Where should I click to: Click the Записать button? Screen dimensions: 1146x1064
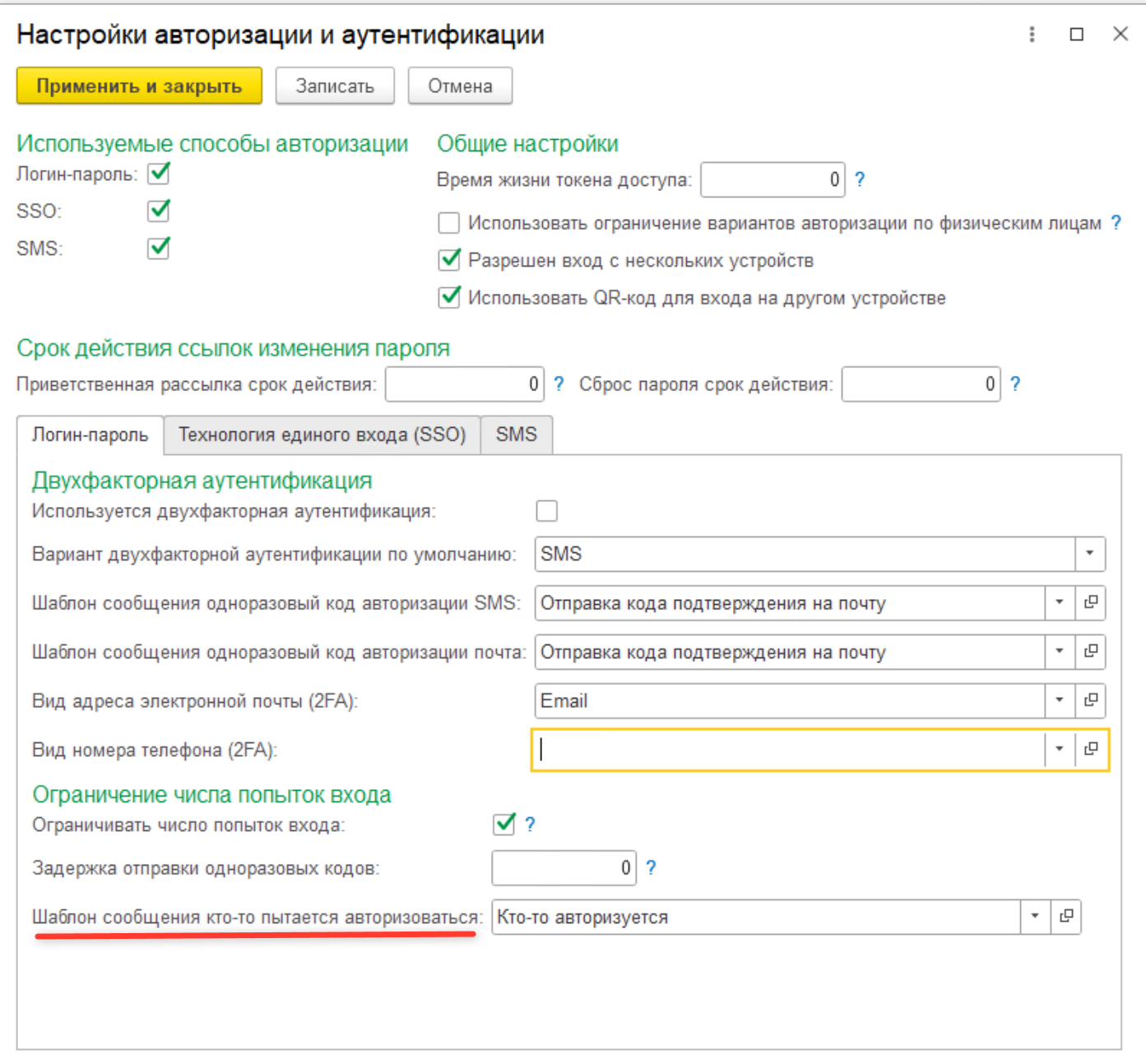coord(335,86)
